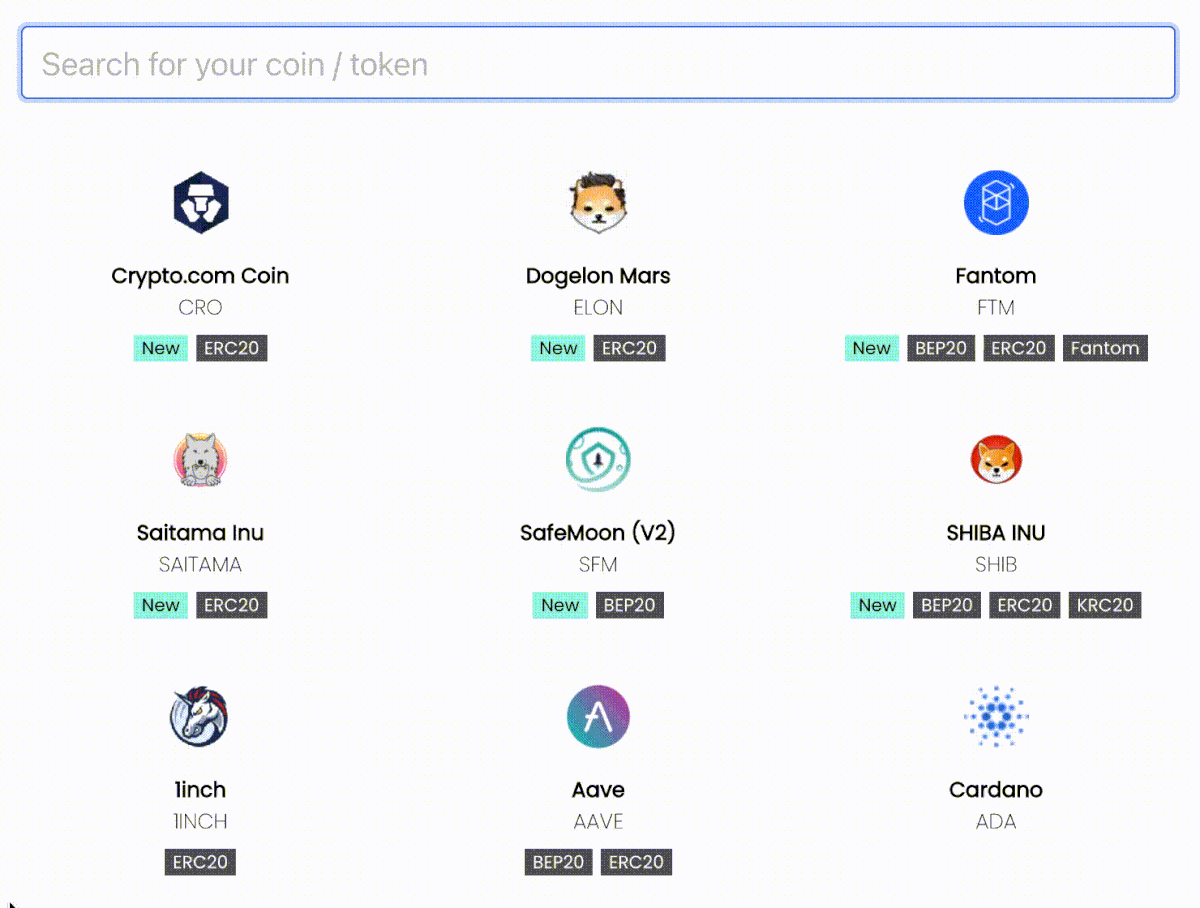Click the BEP20 tag under Aave
The height and width of the screenshot is (908, 1200).
coord(558,862)
